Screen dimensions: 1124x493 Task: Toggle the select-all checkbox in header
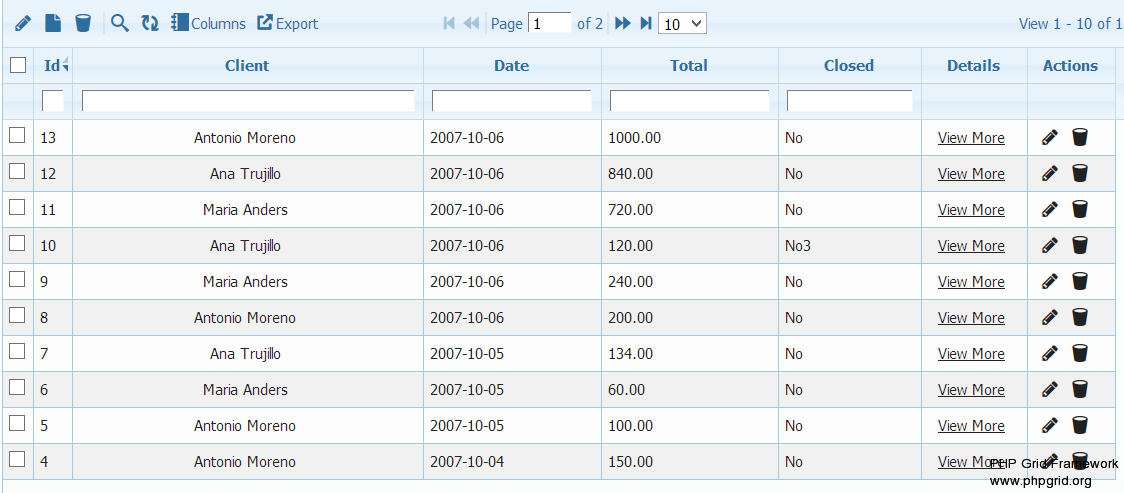tap(18, 65)
